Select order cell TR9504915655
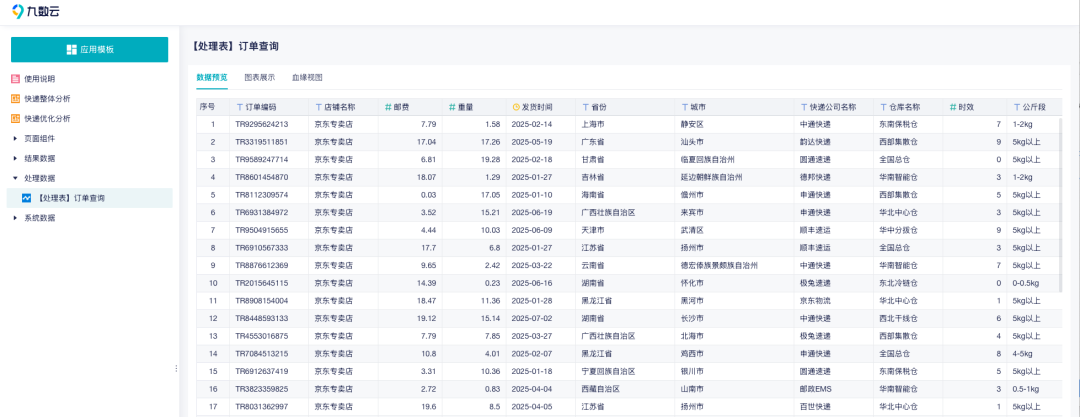 [x=262, y=230]
